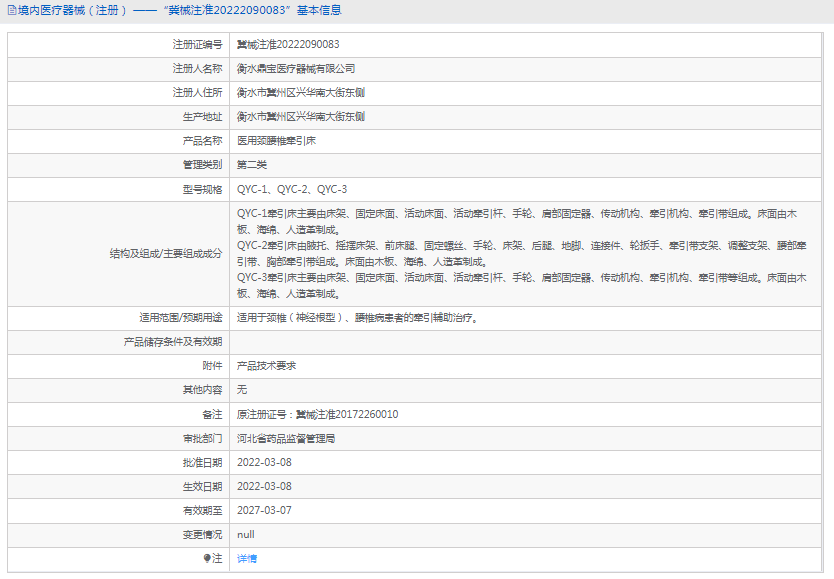The image size is (834, 579).
Task: Click the bulb icon in the 注 label
Action: click(207, 558)
